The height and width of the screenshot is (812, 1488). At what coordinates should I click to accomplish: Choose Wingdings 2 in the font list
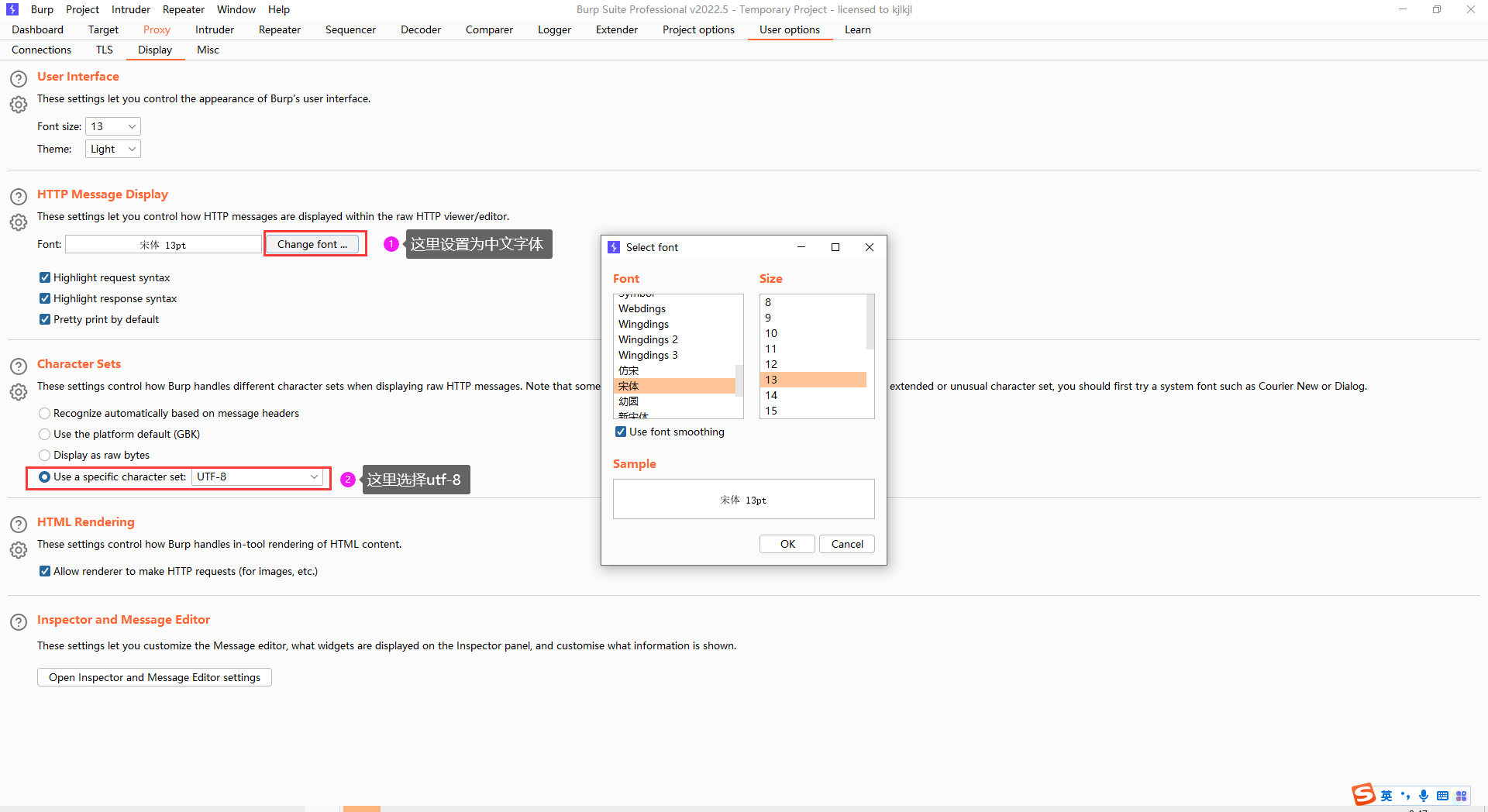coord(674,339)
